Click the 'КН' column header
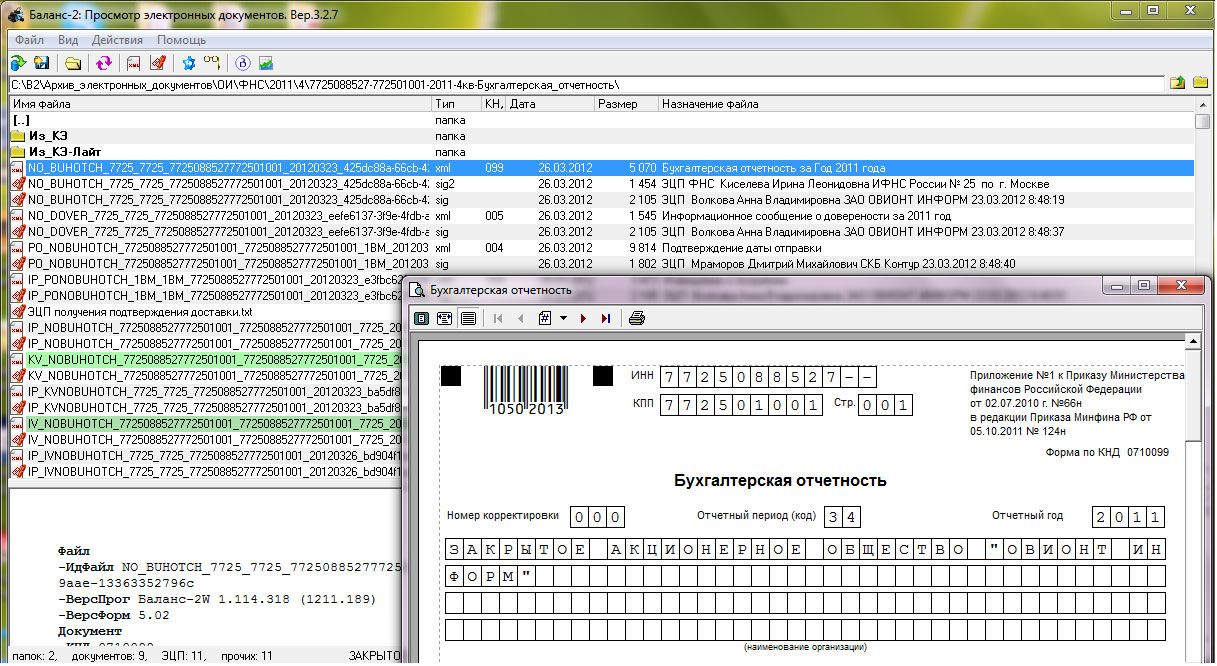This screenshot has height=666, width=1217. 494,104
